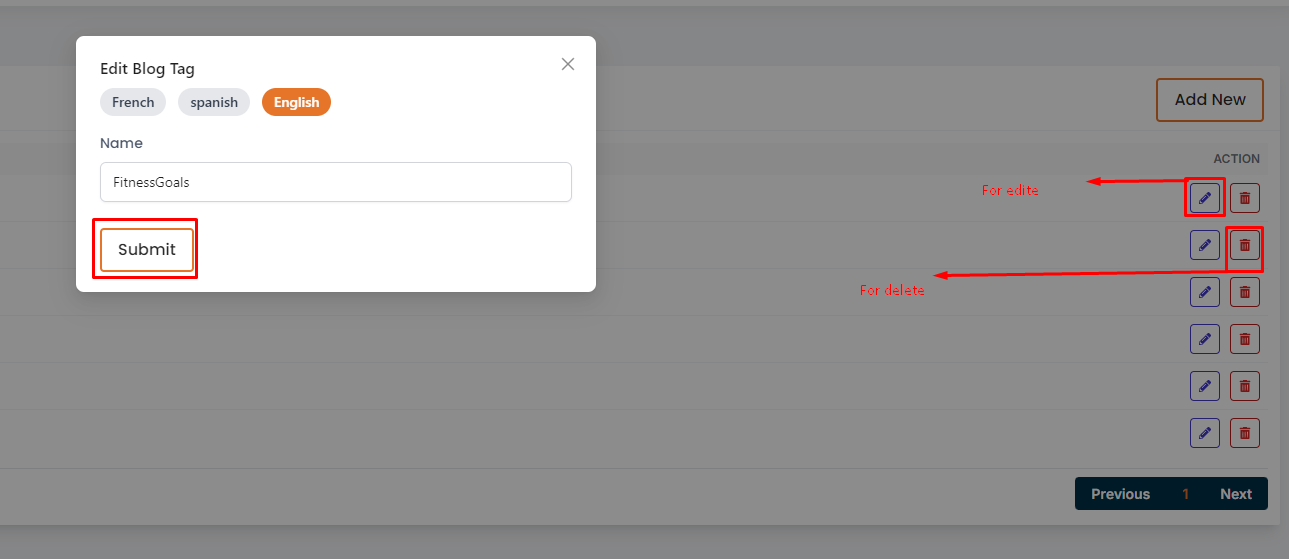Image resolution: width=1289 pixels, height=559 pixels.
Task: Go to the Next page
Action: tap(1236, 494)
